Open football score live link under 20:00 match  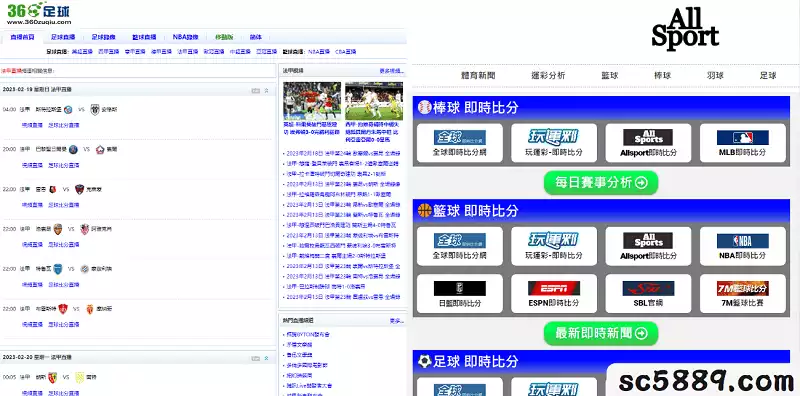tap(64, 165)
